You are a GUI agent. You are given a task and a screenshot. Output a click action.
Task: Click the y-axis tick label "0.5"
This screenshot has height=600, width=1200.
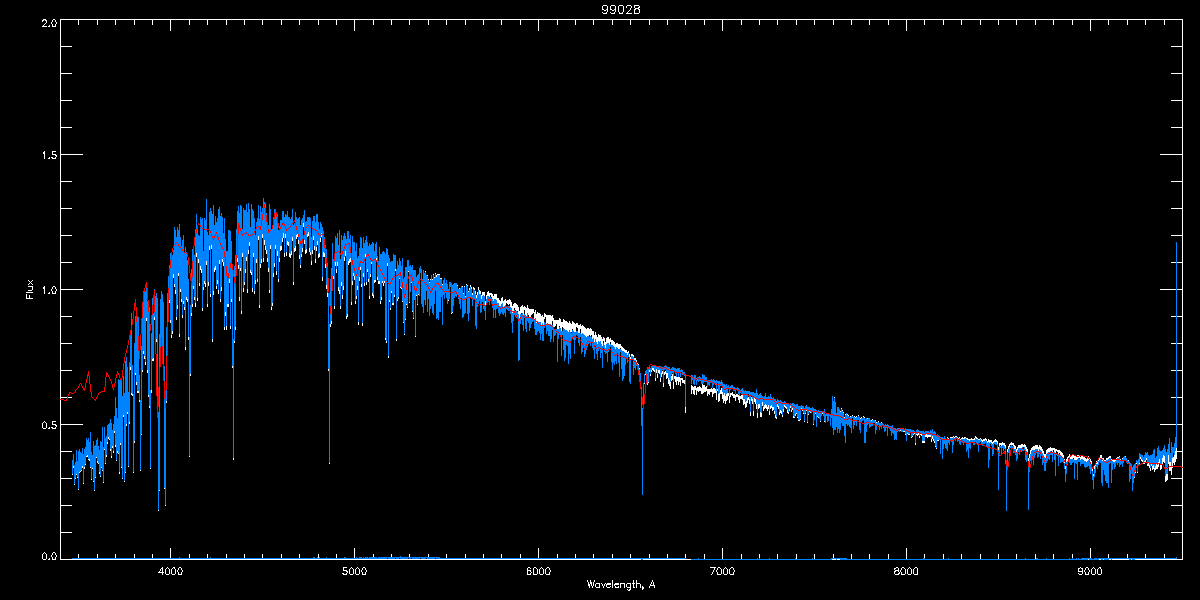point(47,424)
